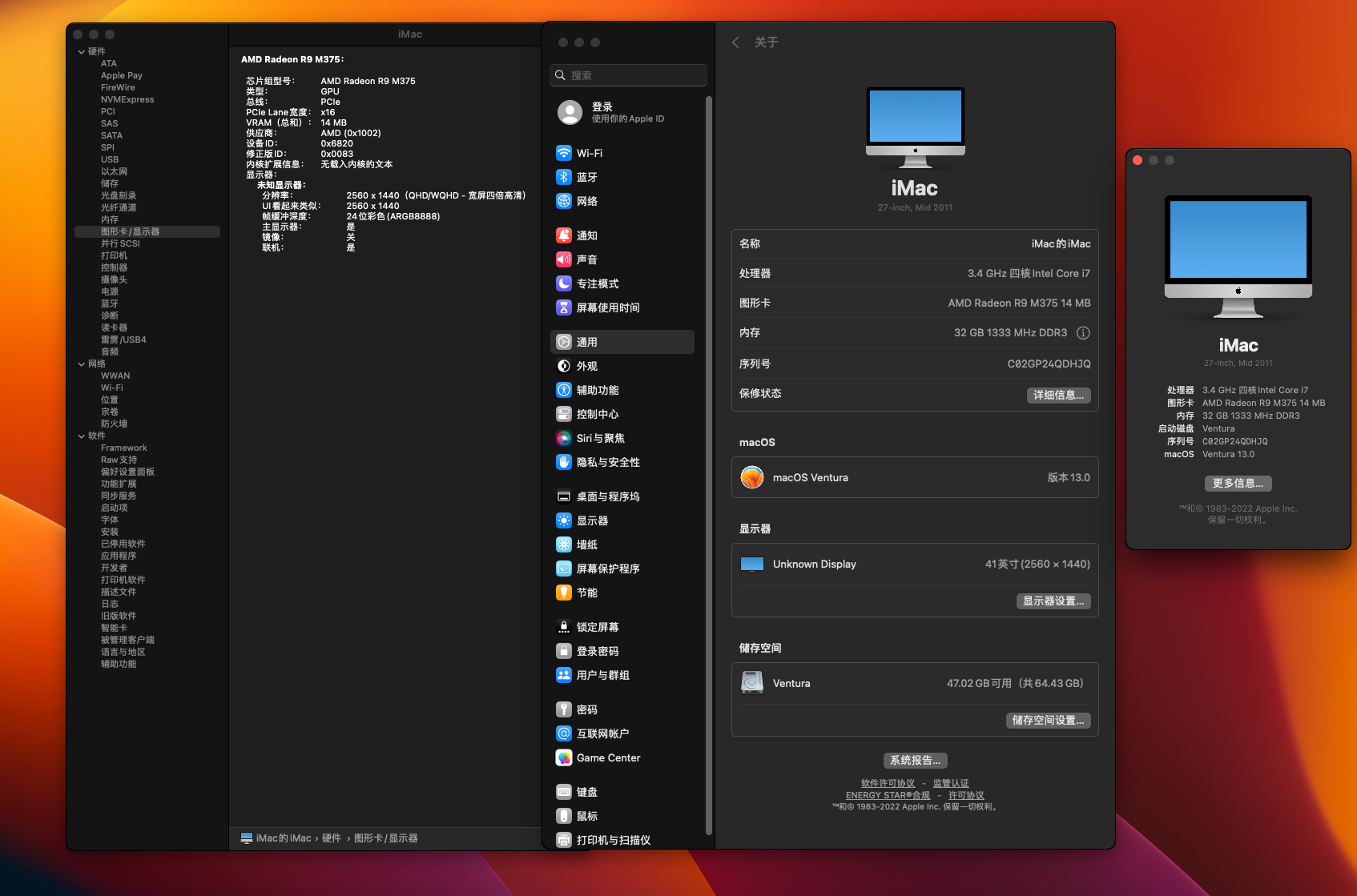This screenshot has height=896, width=1357.
Task: Open 储存空间设置... storage settings button
Action: (1048, 720)
